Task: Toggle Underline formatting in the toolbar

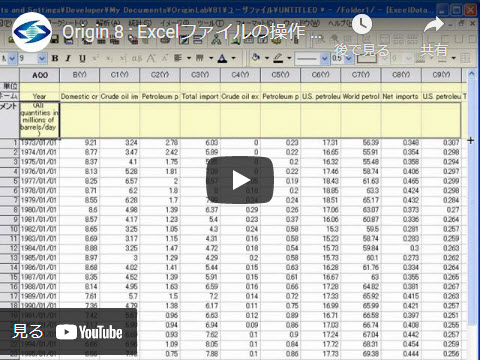Action: point(82,59)
